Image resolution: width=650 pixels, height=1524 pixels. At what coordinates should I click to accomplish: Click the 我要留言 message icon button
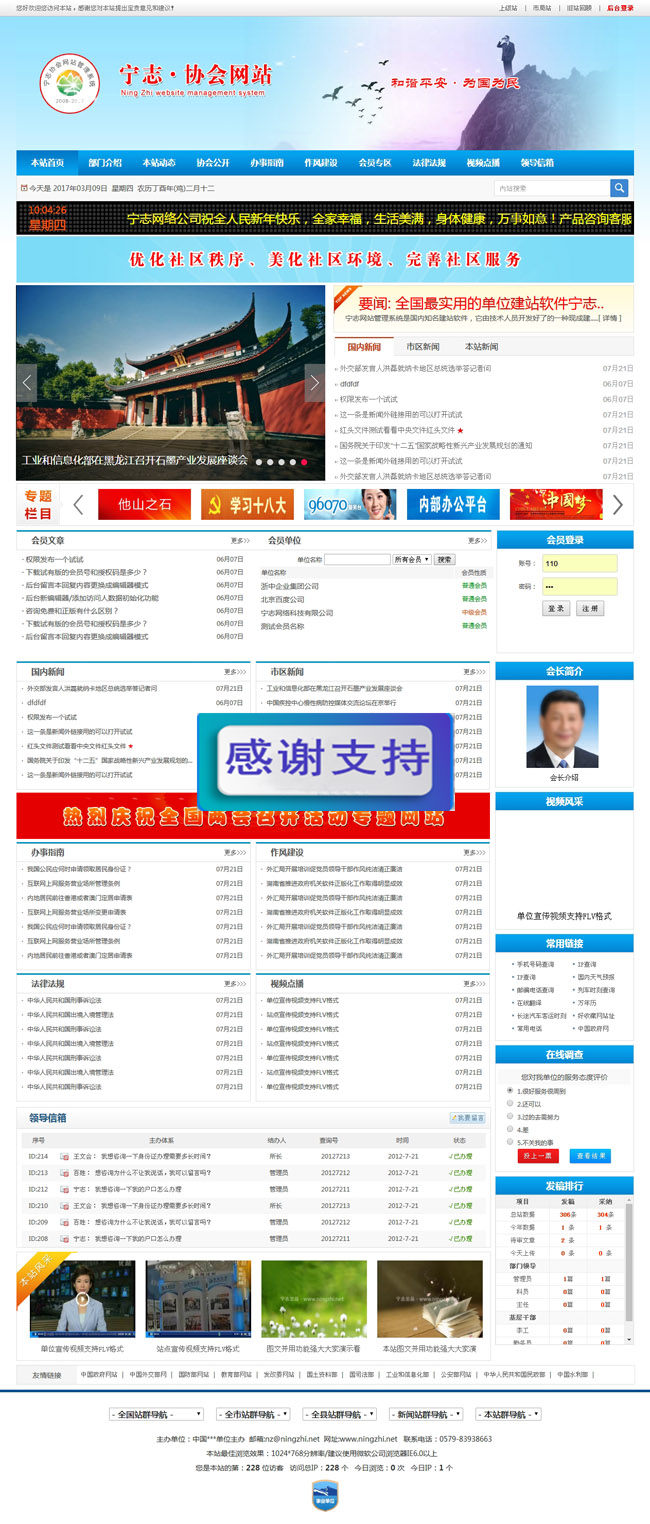[467, 1118]
